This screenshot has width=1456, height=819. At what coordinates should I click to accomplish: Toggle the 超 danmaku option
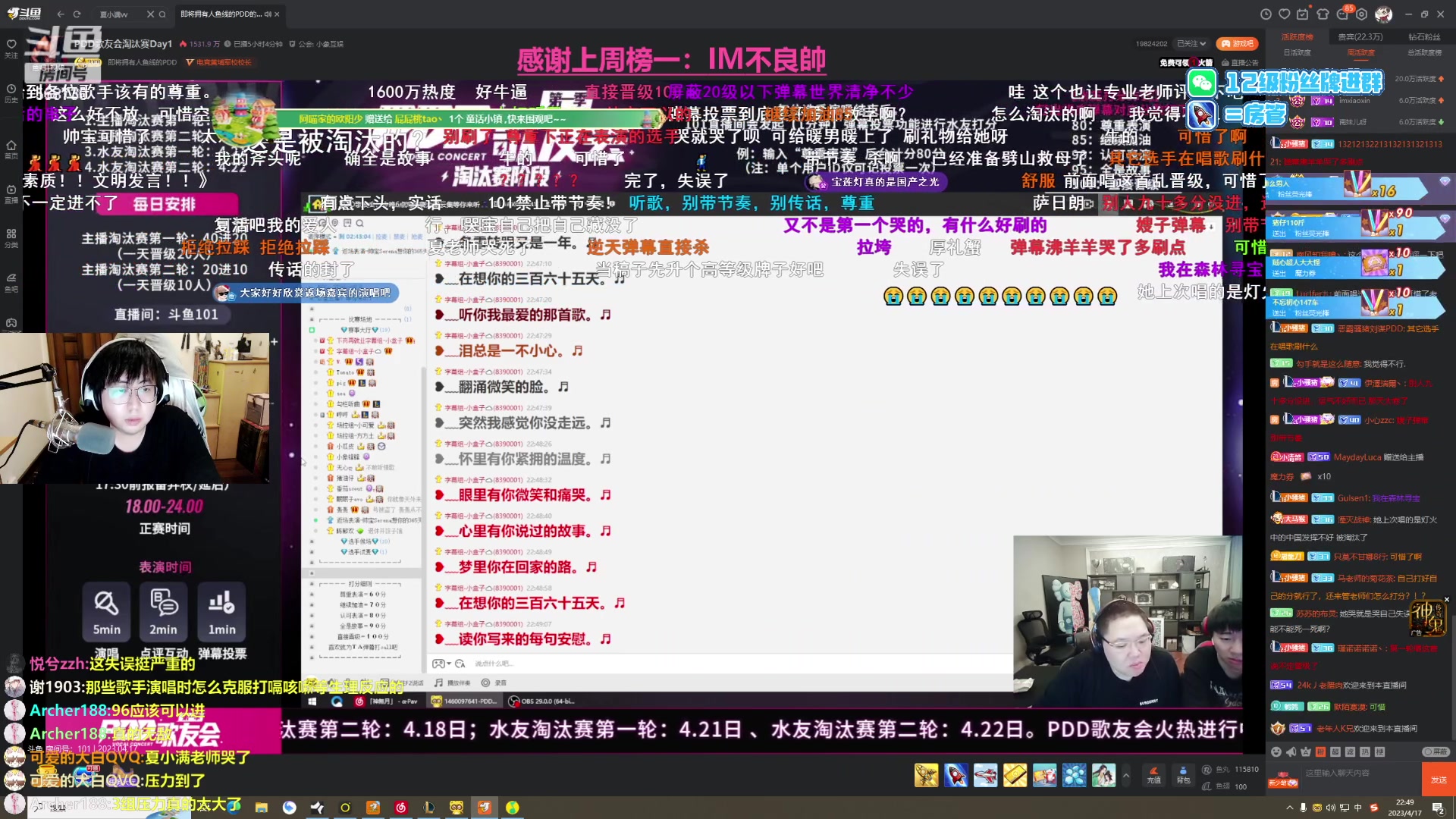(1335, 752)
